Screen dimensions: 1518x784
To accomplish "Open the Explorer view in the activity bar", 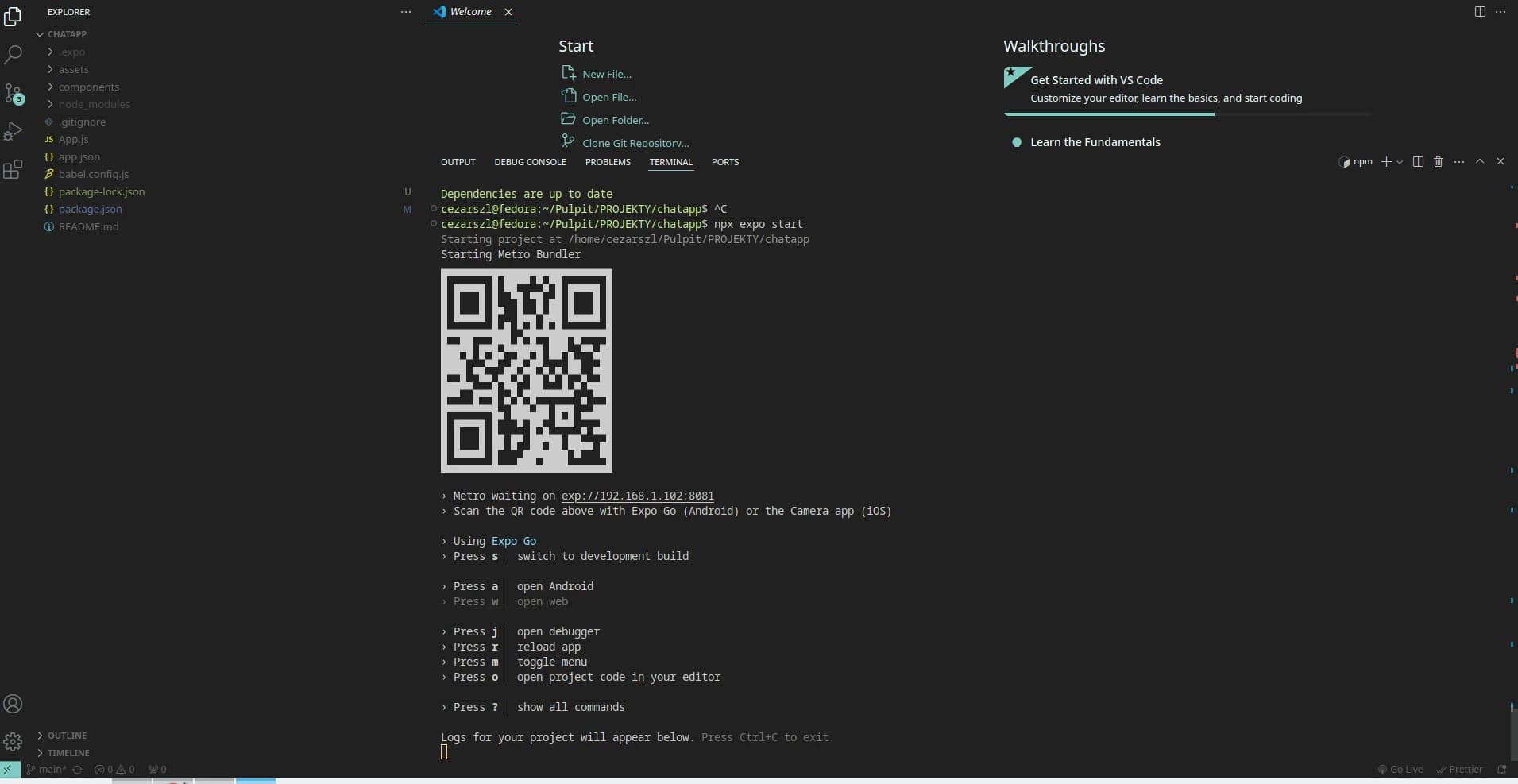I will click(13, 16).
